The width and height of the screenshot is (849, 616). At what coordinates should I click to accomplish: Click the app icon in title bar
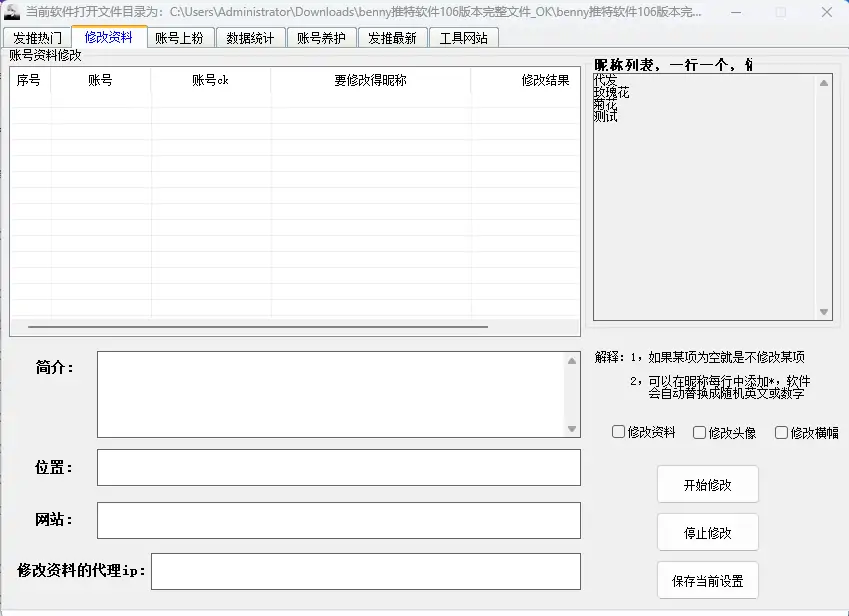point(11,12)
